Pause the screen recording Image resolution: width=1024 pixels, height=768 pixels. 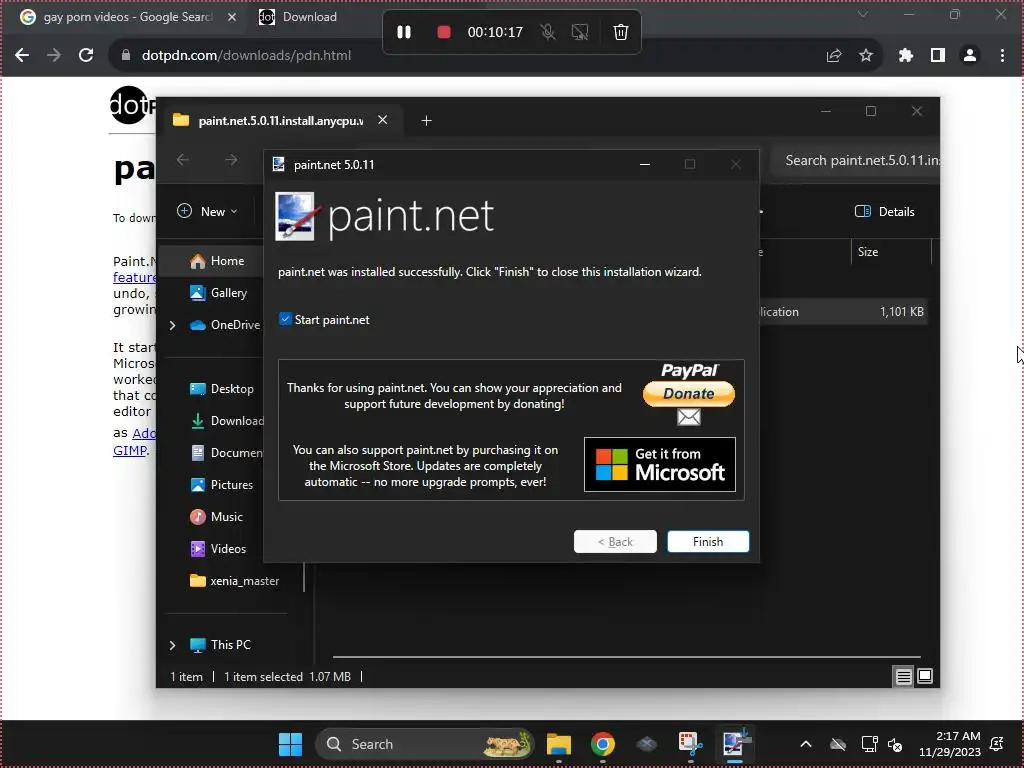404,32
